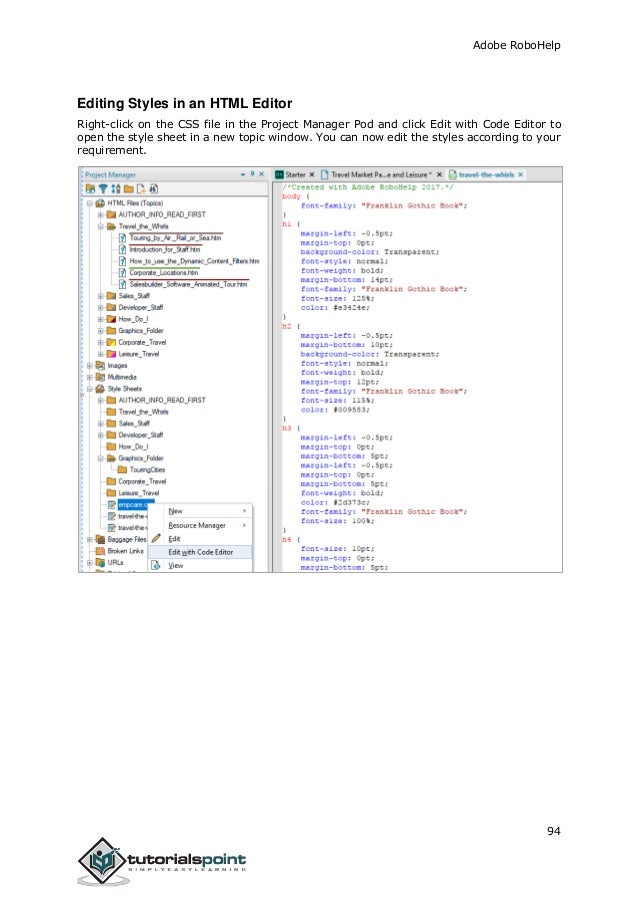Open the New submenu in the context menu
The height and width of the screenshot is (903, 638).
(x=200, y=511)
